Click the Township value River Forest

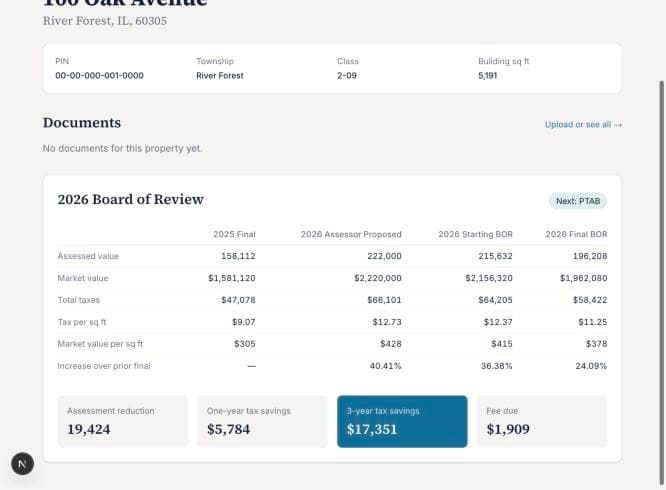[220, 76]
